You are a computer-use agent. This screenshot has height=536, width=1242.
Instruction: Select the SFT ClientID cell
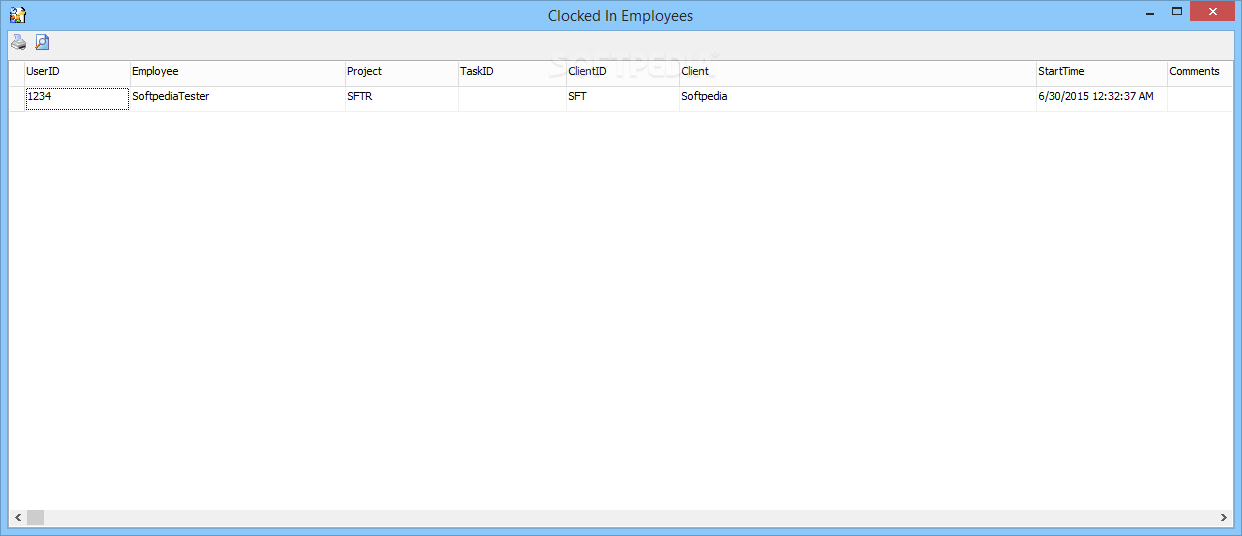click(x=623, y=98)
